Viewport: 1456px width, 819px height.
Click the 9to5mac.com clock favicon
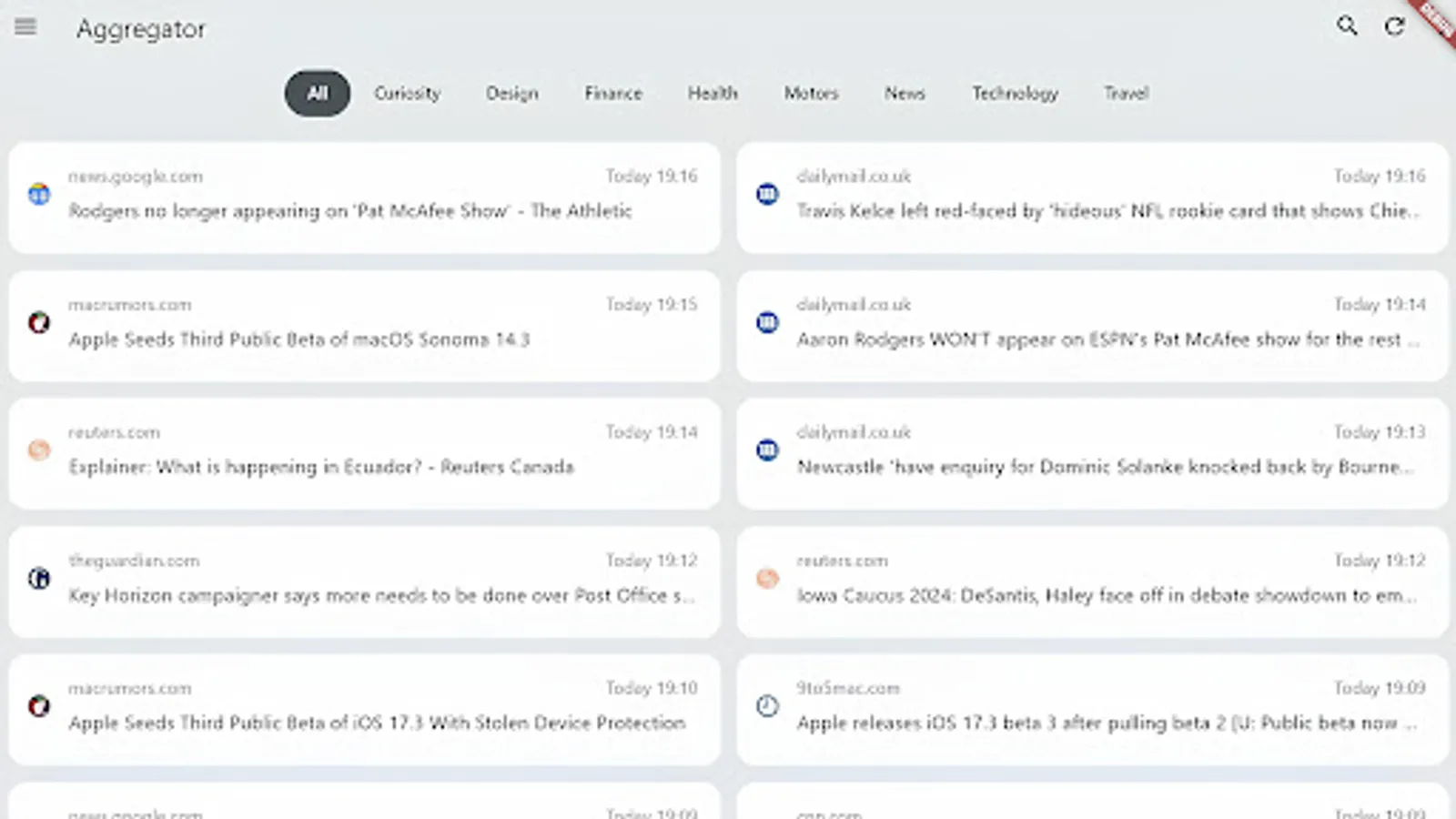click(x=767, y=706)
